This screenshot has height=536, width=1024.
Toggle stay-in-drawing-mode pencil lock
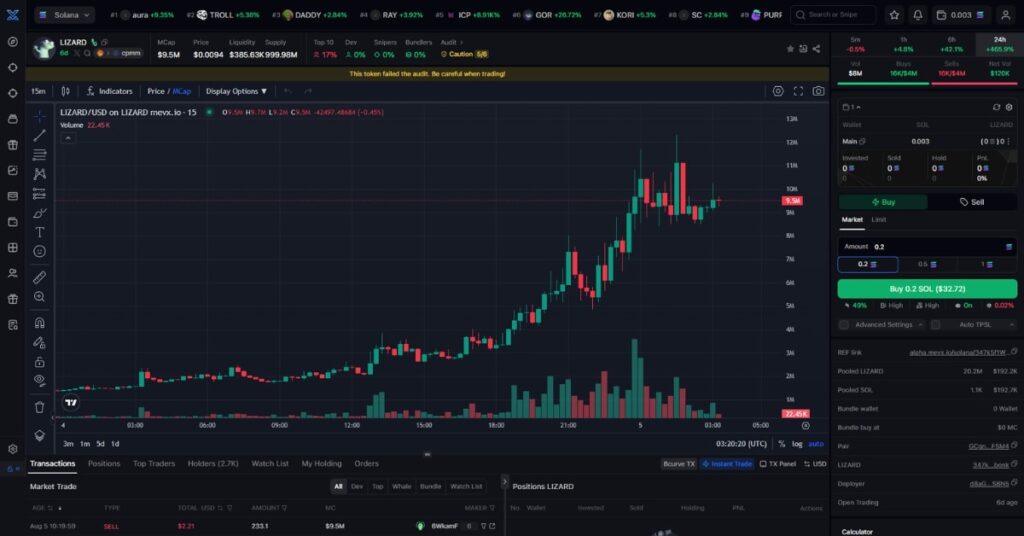coord(40,342)
